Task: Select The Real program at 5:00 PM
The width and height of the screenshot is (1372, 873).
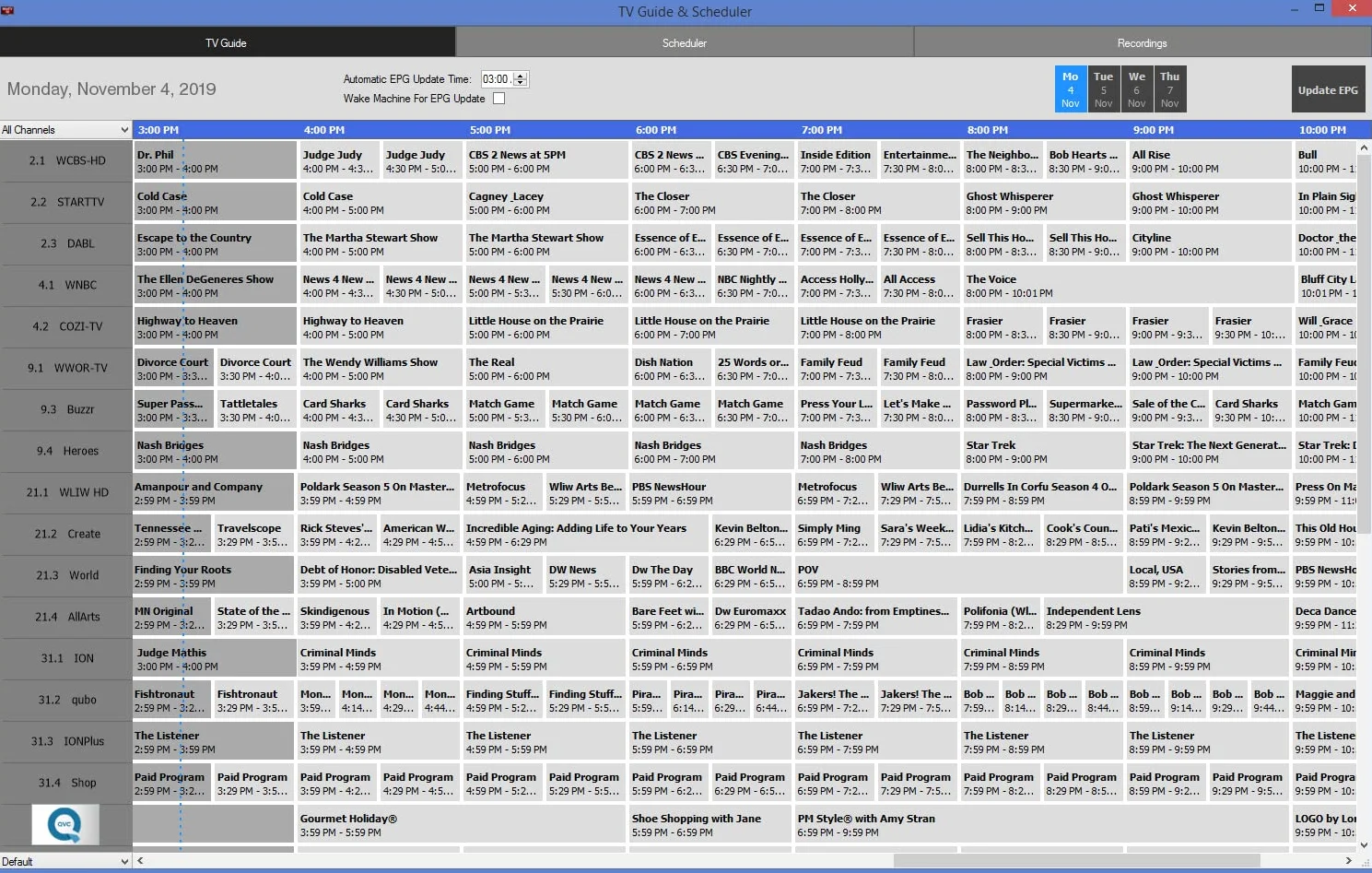Action: click(x=547, y=368)
